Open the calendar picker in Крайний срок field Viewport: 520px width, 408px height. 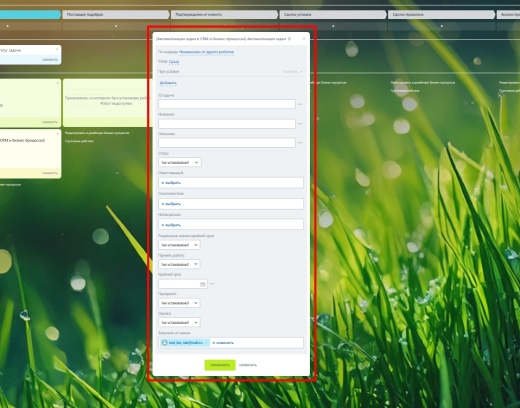point(202,284)
